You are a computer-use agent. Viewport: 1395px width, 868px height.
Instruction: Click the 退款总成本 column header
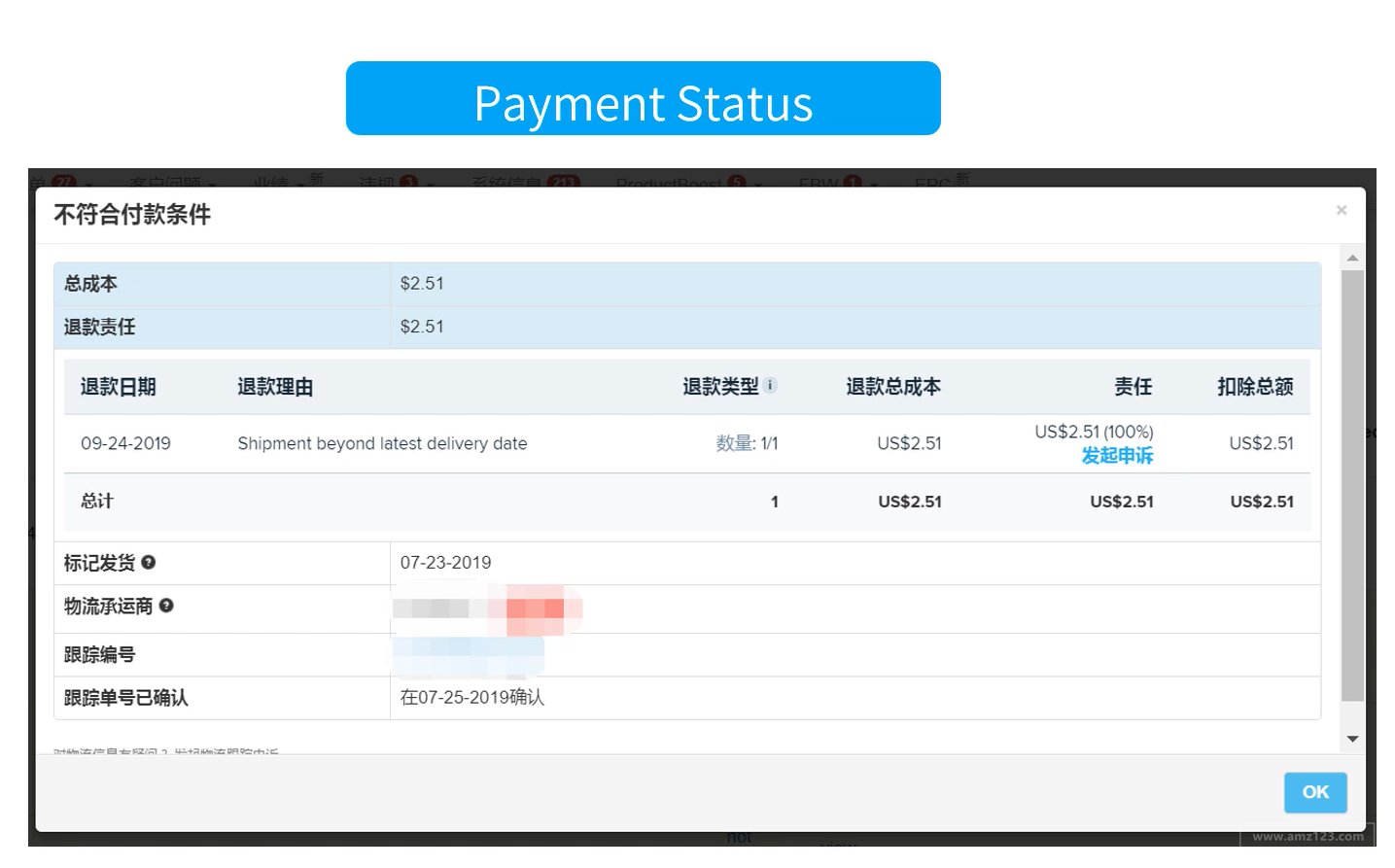click(893, 387)
